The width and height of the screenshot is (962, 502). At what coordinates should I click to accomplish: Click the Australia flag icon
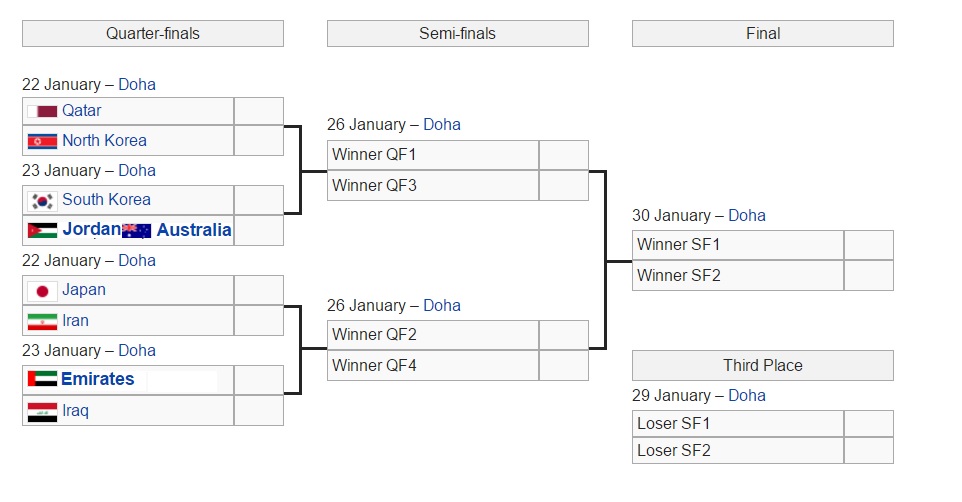click(136, 230)
